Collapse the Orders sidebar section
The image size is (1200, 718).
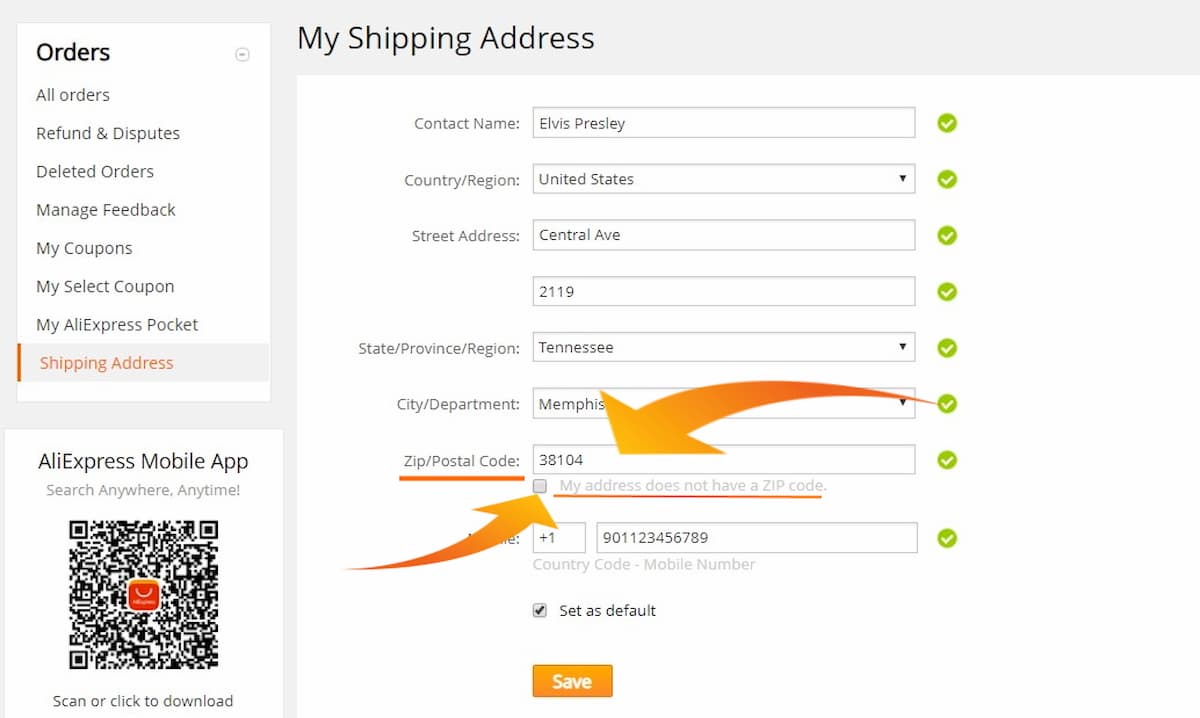242,54
